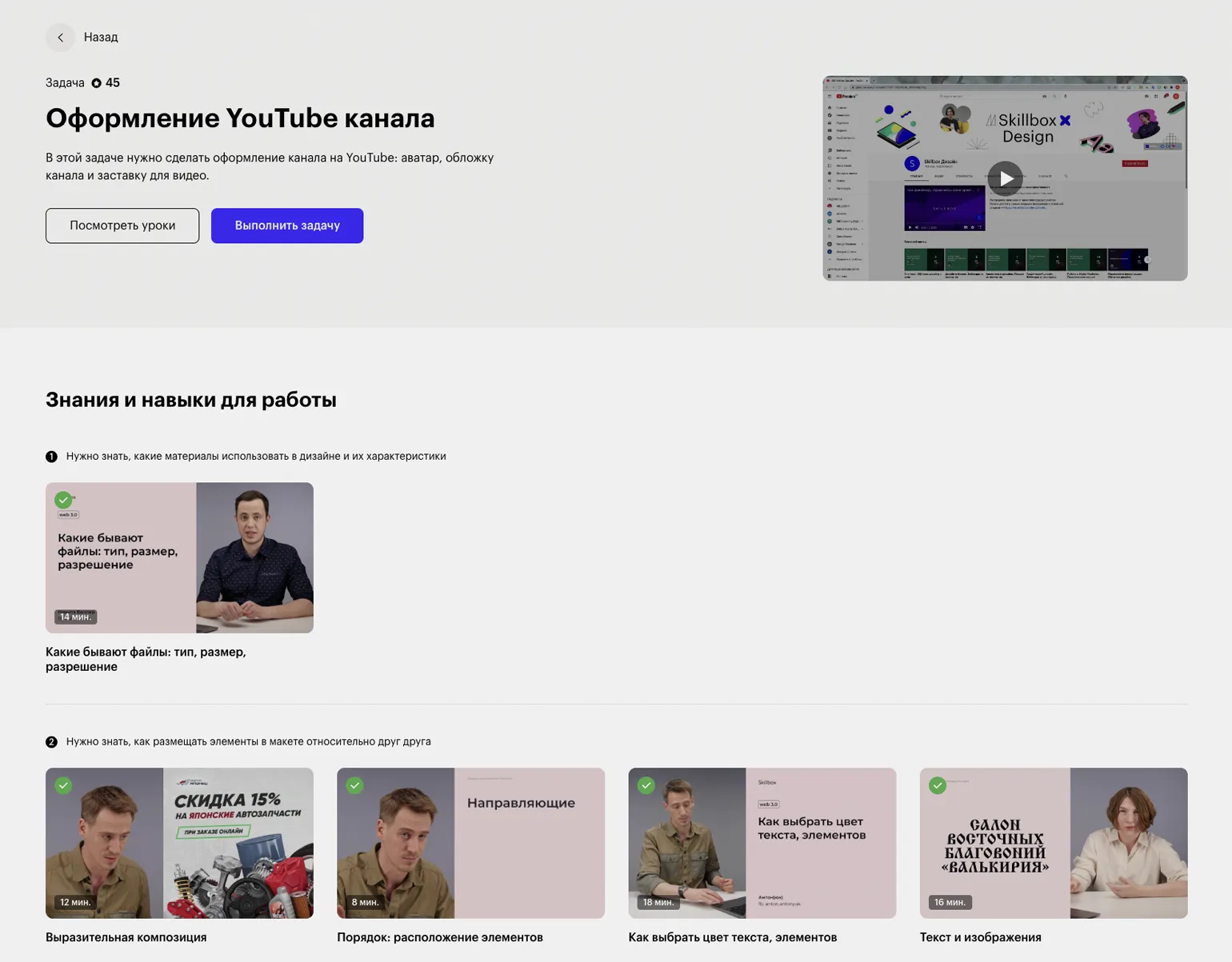Click green checkmark on file types lesson

63,500
